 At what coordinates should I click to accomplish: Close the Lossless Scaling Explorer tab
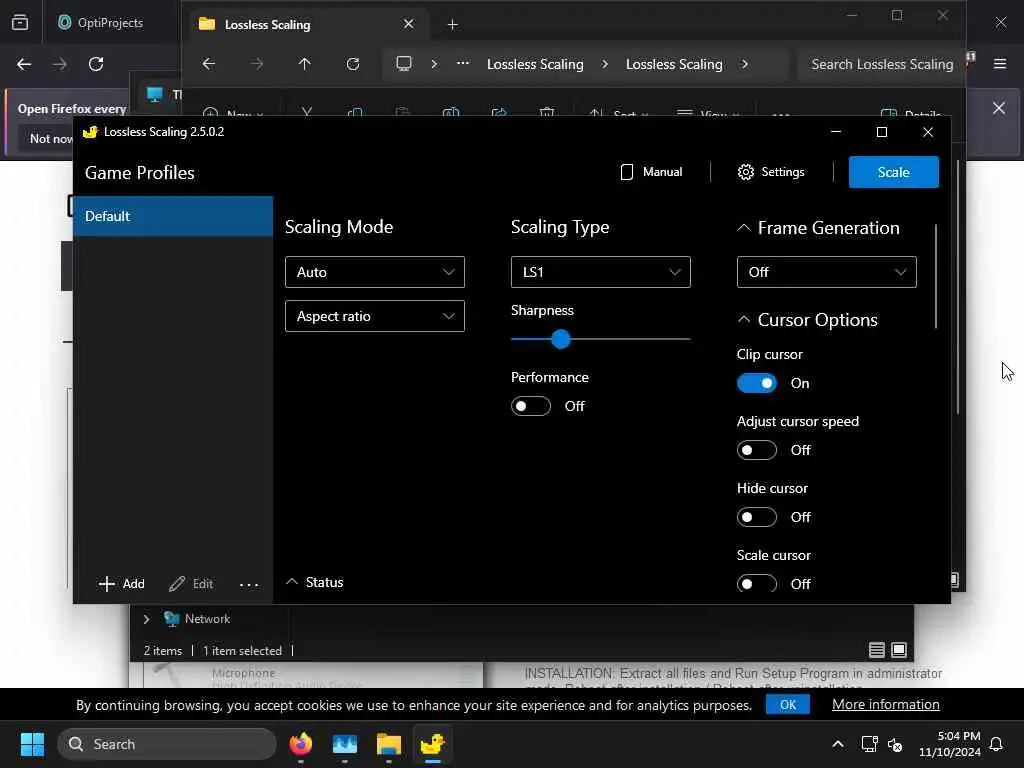coord(409,24)
